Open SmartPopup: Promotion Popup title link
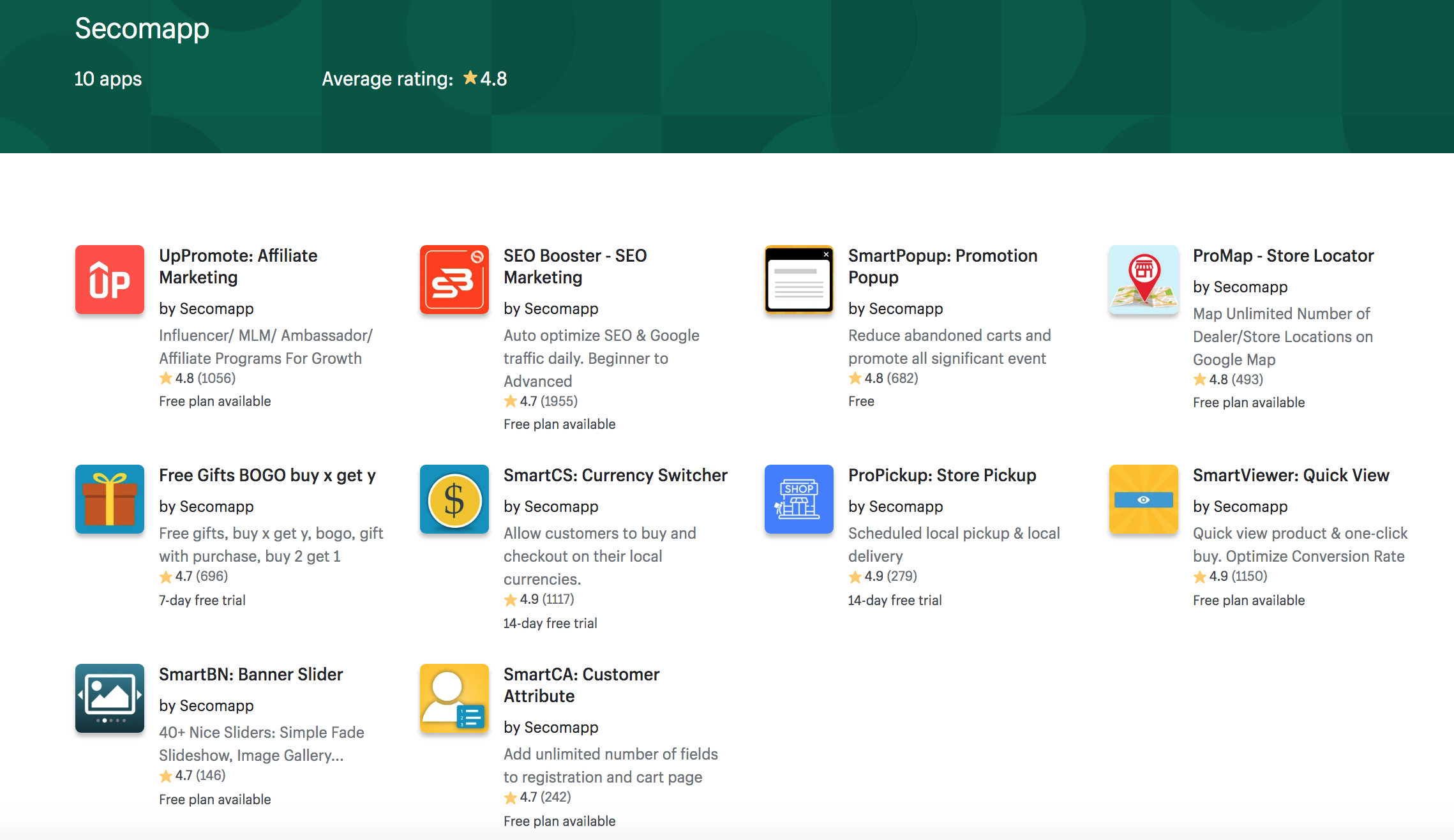 [x=943, y=266]
